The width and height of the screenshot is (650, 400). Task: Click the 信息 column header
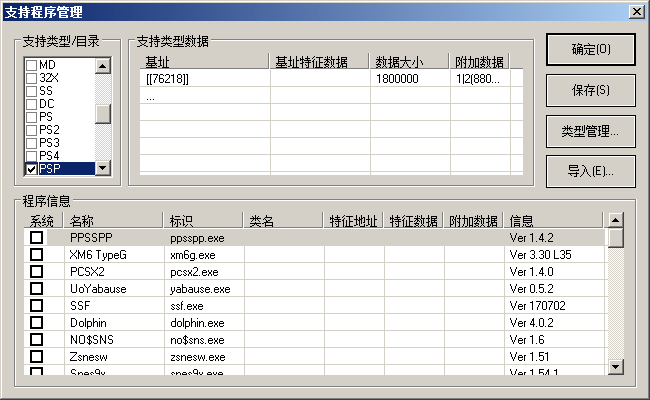tap(553, 221)
